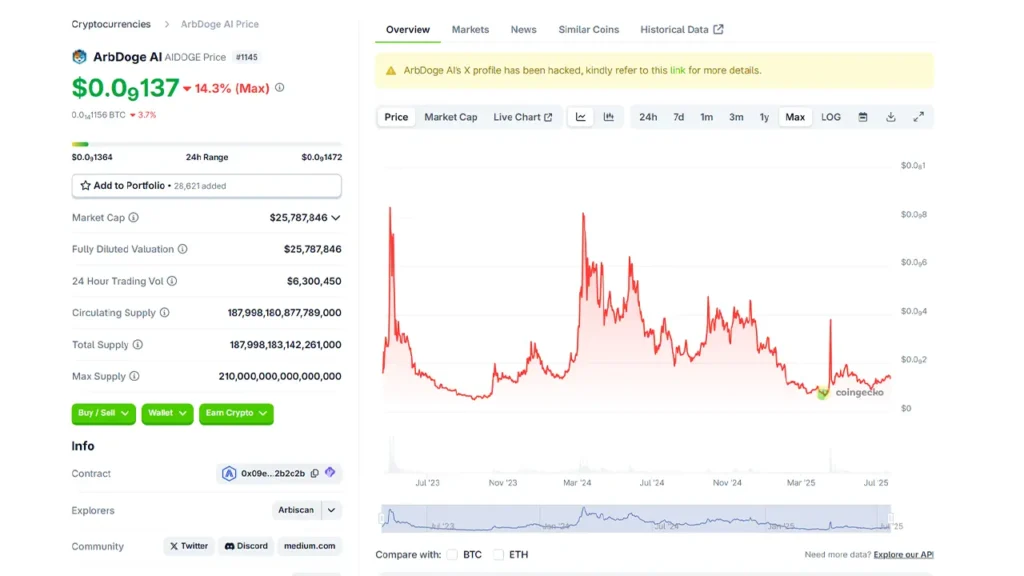The height and width of the screenshot is (576, 1024).
Task: Select the Market Cap chart tab
Action: point(451,117)
